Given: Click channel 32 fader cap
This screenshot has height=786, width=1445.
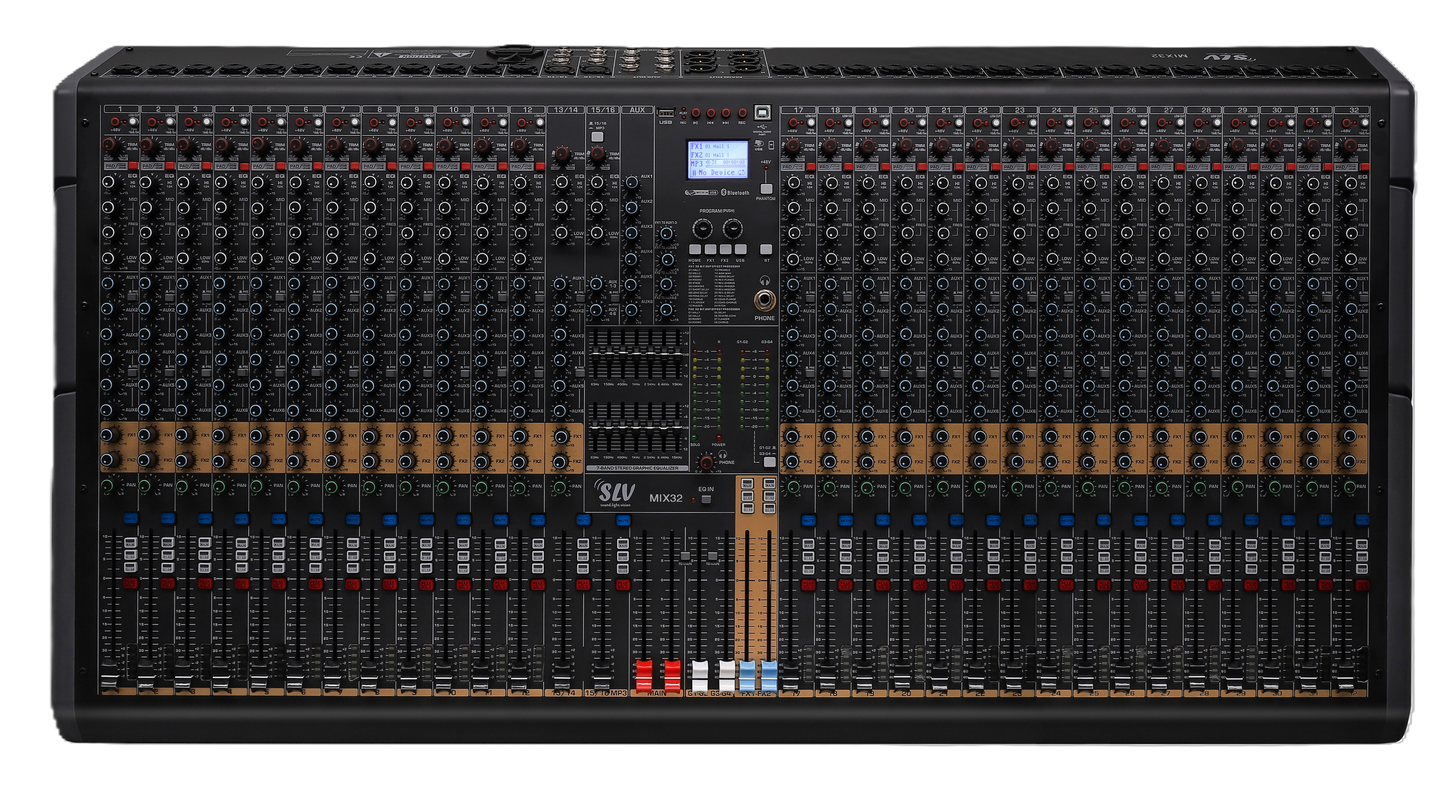Looking at the screenshot, I should click(1344, 676).
